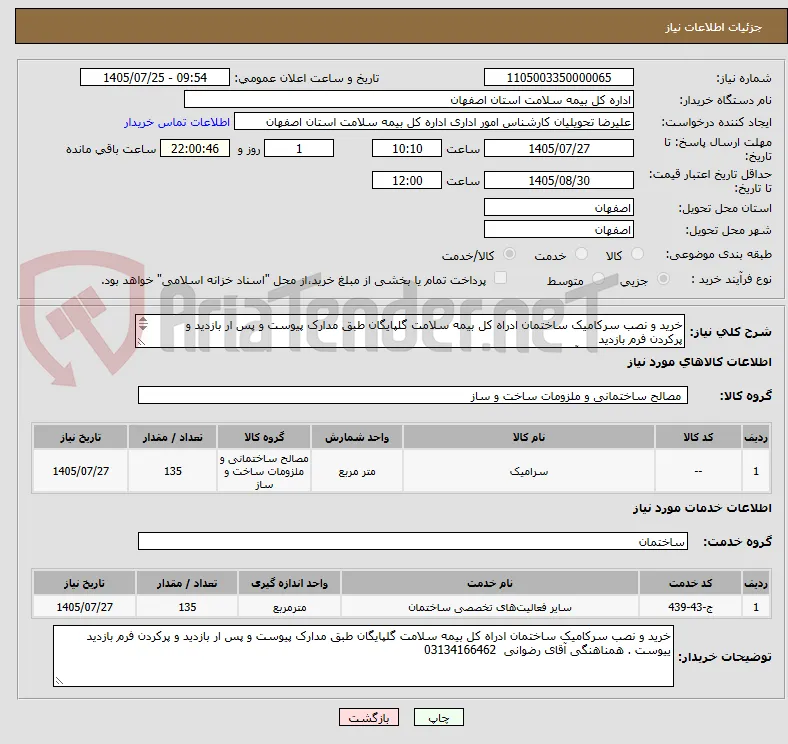Click the واحد شمارش column header
The width and height of the screenshot is (788, 744).
pos(357,437)
